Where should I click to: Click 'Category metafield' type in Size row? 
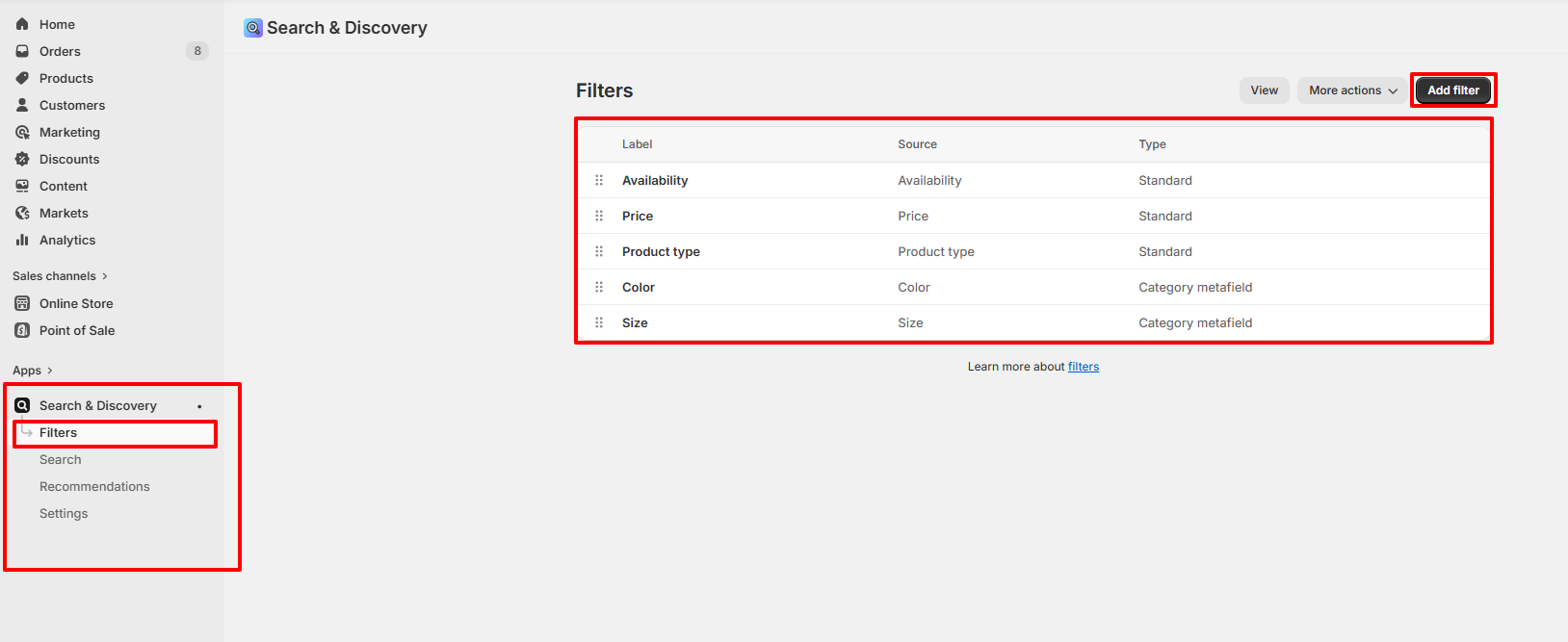coord(1195,322)
